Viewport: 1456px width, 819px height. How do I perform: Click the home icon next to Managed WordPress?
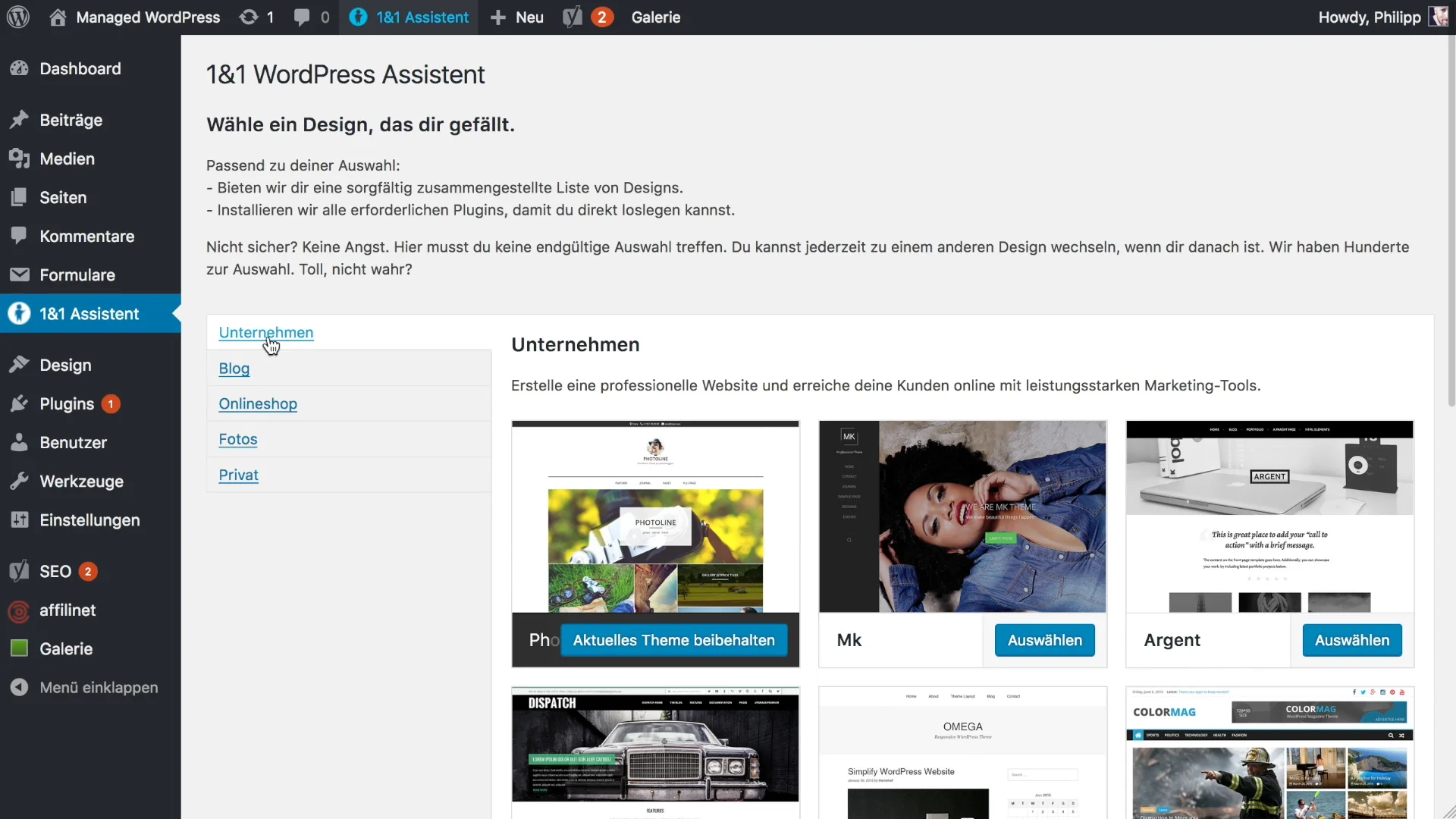tap(58, 17)
